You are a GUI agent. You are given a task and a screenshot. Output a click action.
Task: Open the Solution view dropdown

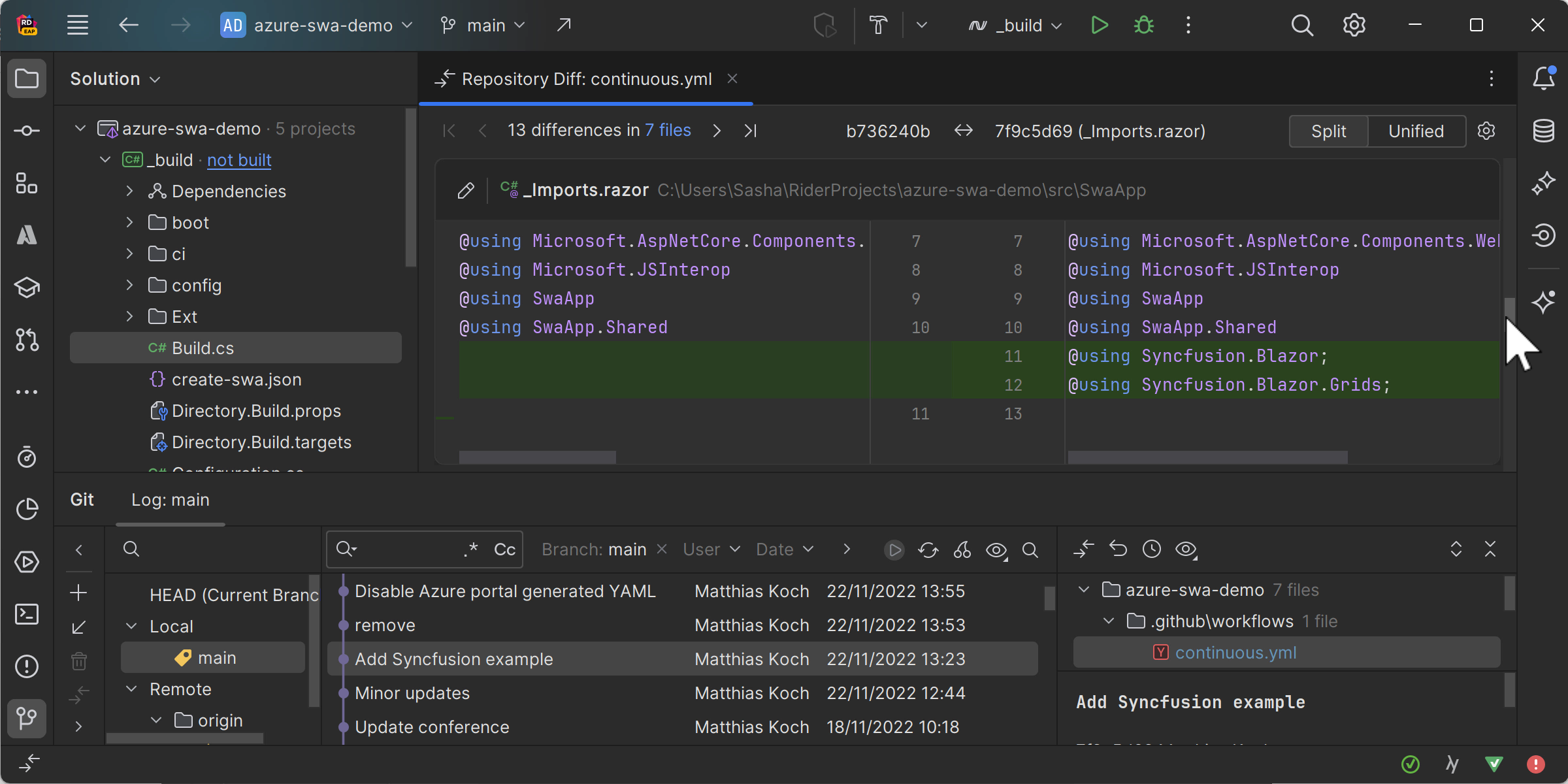[x=116, y=78]
